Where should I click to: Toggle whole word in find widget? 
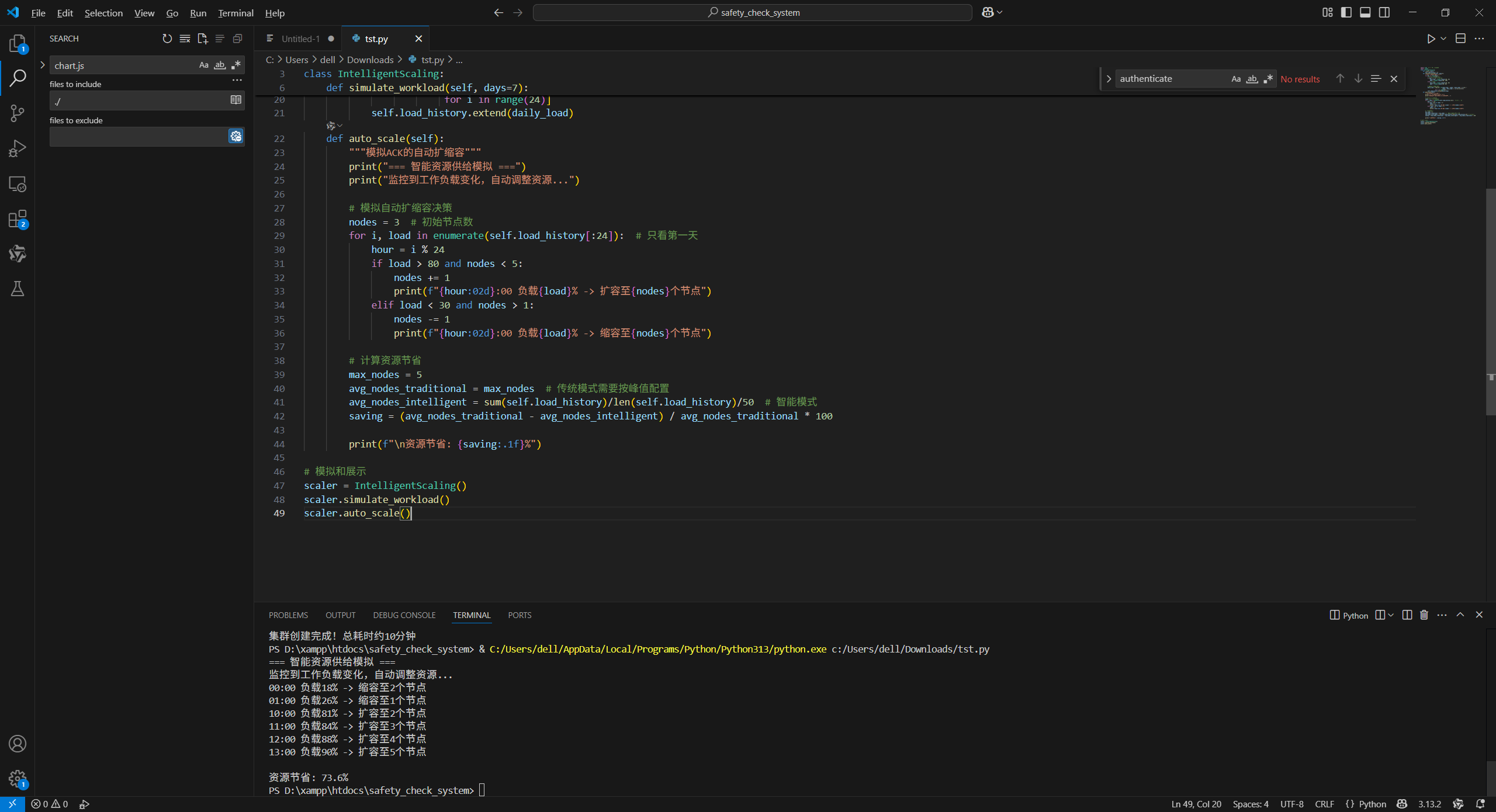click(1252, 79)
